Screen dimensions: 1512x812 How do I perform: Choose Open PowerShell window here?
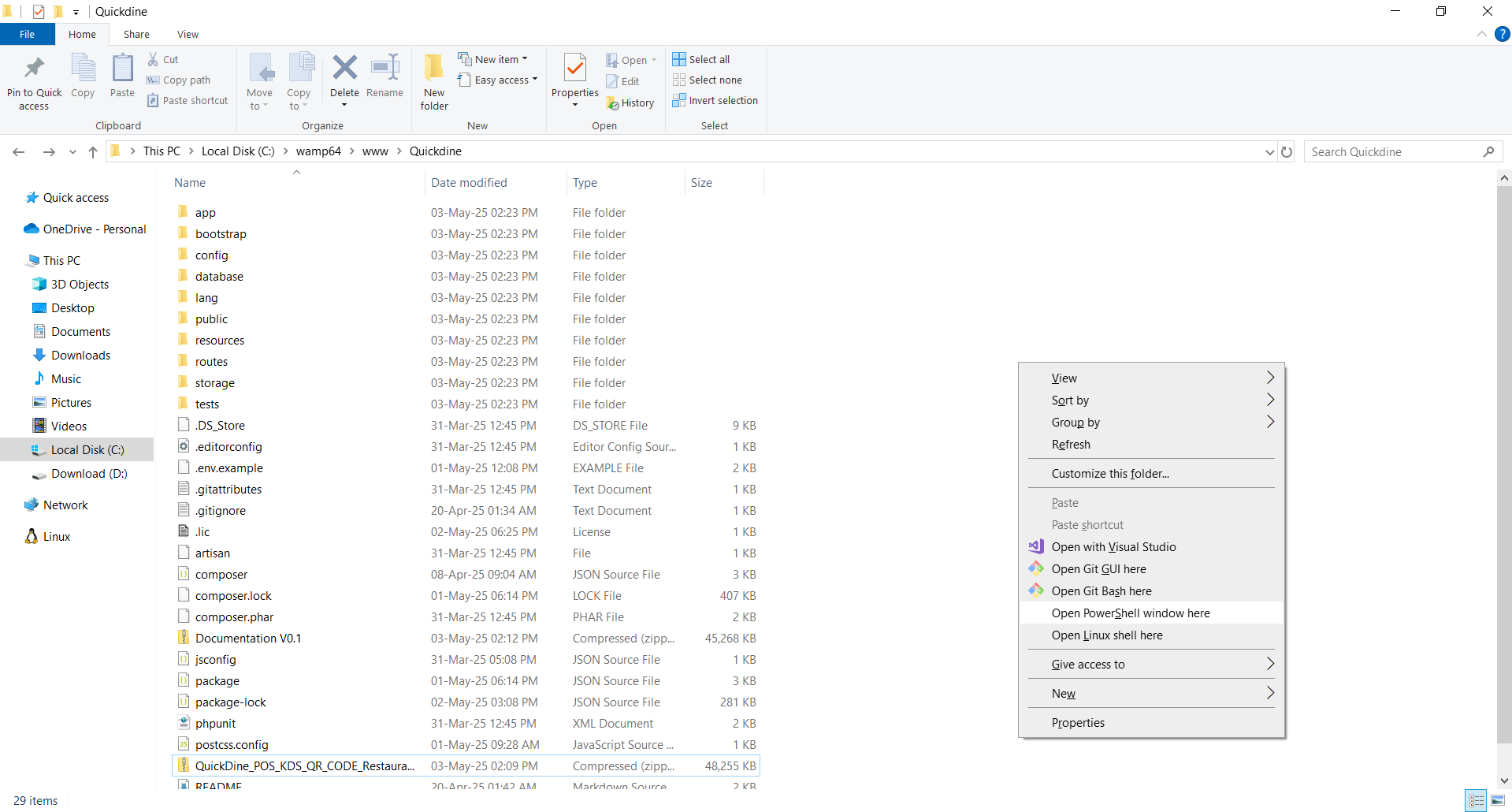[x=1152, y=613]
